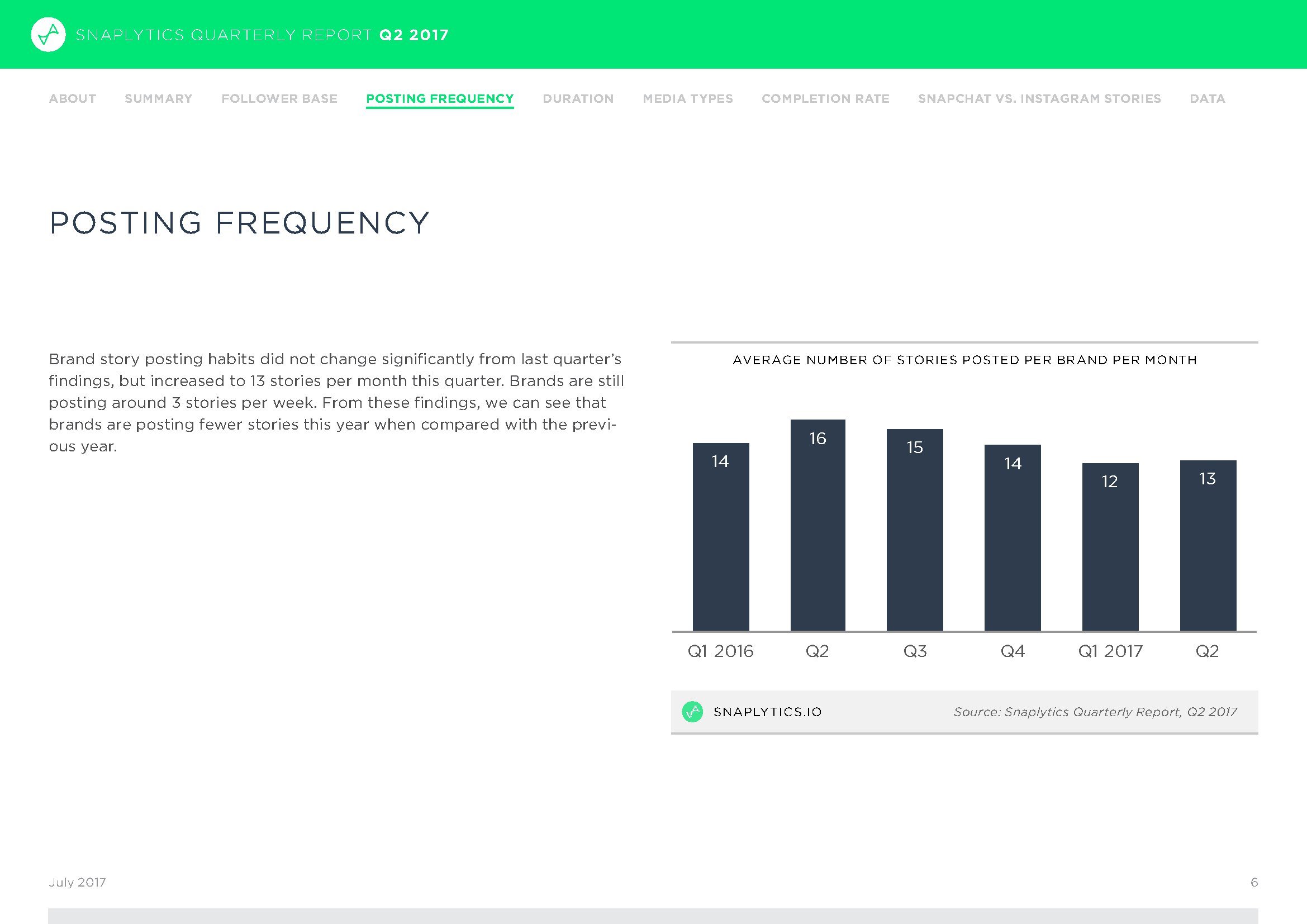The width and height of the screenshot is (1307, 924).
Task: Click the Snaplytics logo in header
Action: click(x=49, y=35)
